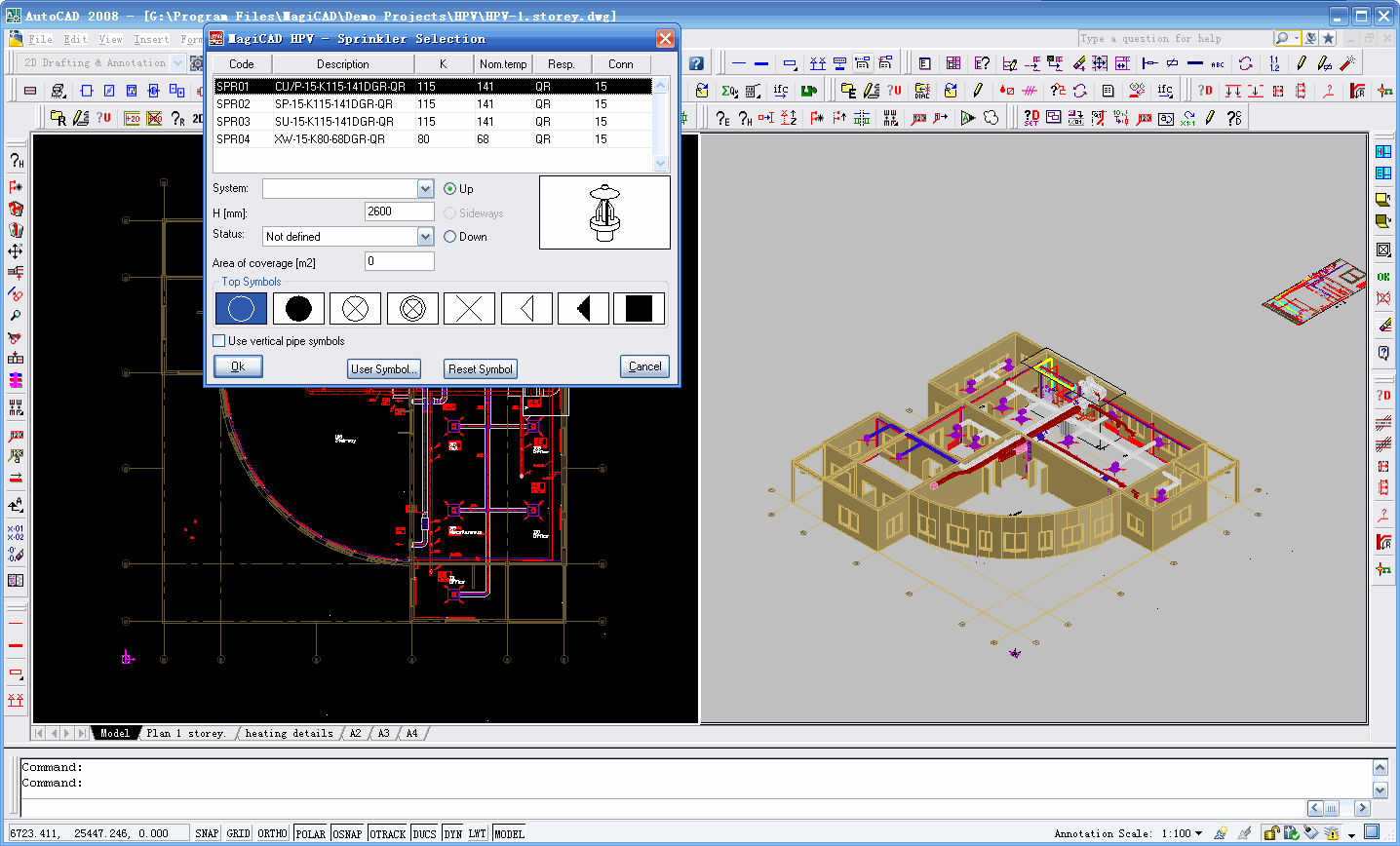Viewport: 1400px width, 846px height.
Task: Click the 1.1 1.2 numbering toolbar icon
Action: tap(1275, 63)
